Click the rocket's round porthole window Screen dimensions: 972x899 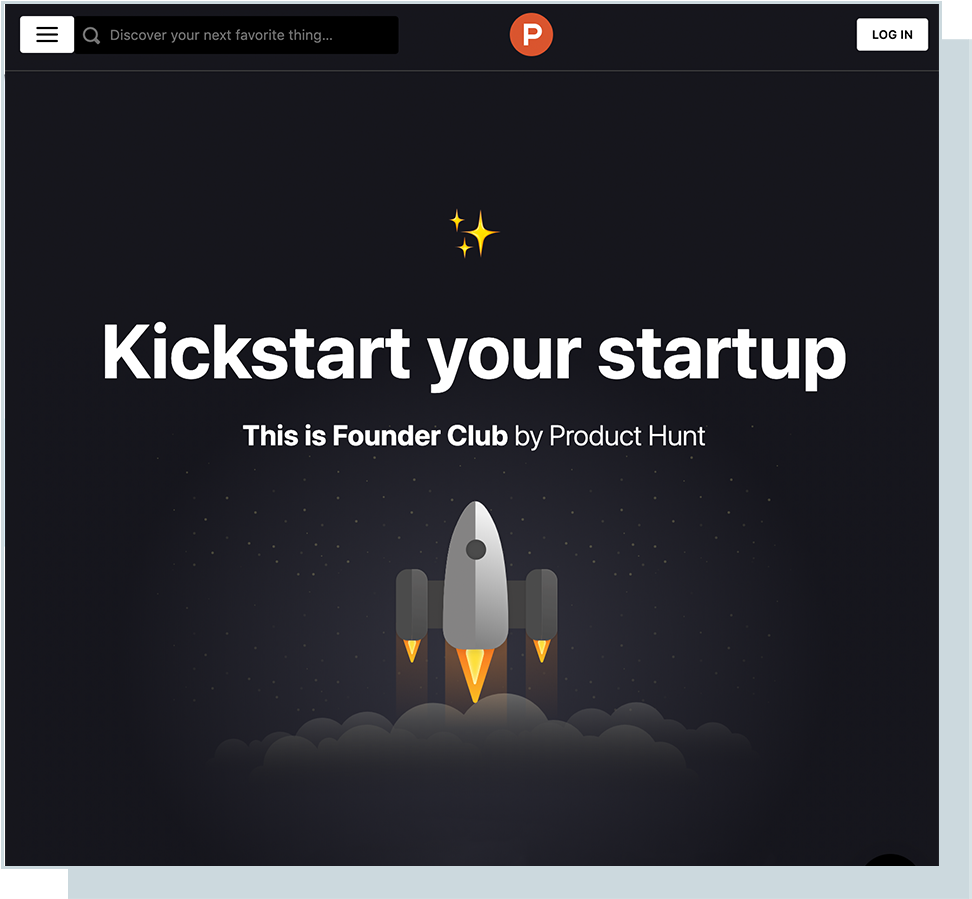pos(476,549)
